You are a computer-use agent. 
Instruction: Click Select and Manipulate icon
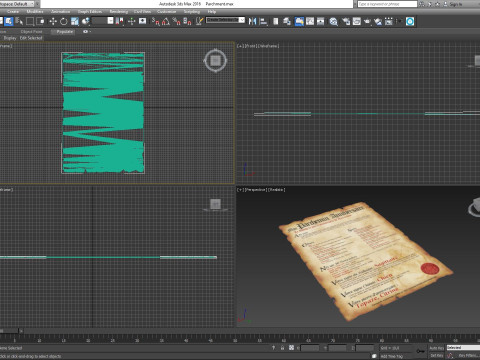pos(131,21)
